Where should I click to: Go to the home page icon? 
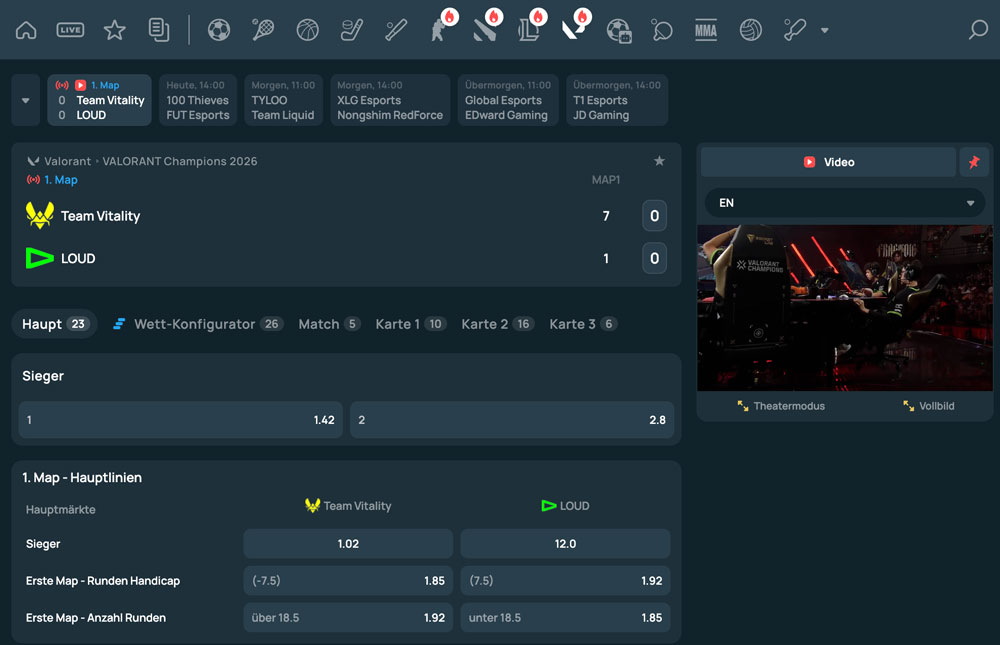tap(26, 30)
